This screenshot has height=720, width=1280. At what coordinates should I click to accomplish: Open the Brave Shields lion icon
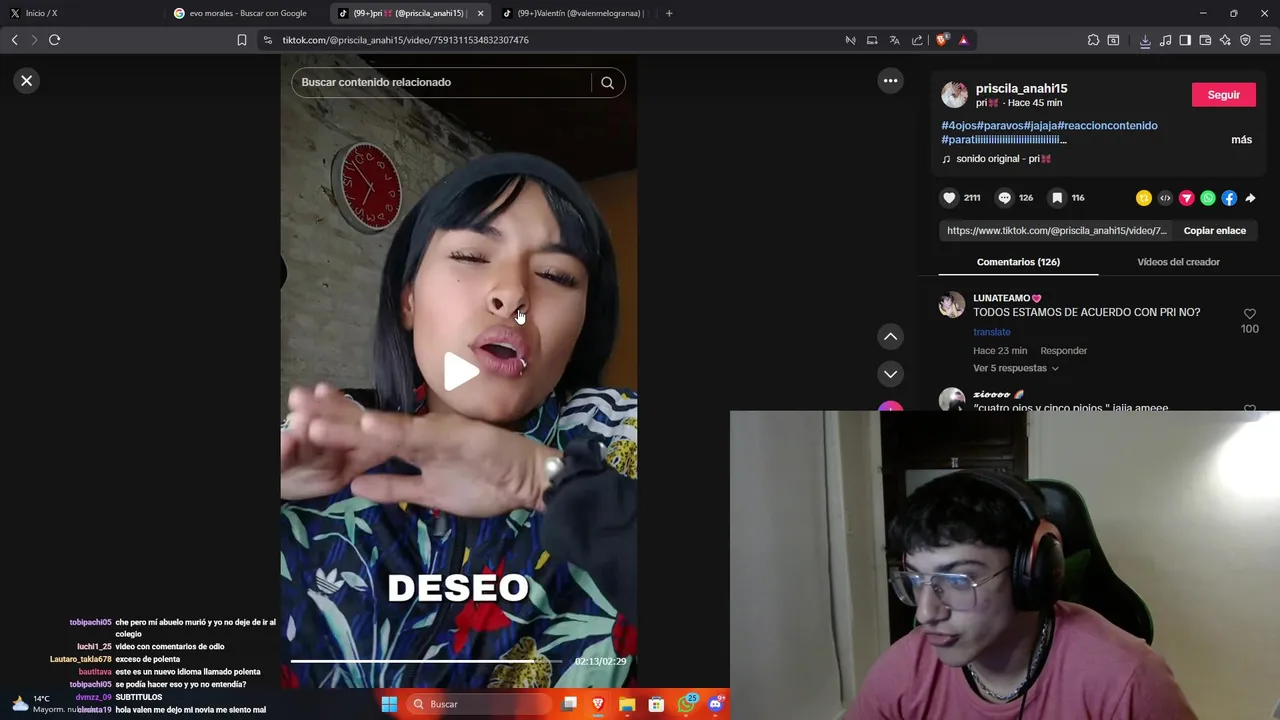[x=942, y=40]
